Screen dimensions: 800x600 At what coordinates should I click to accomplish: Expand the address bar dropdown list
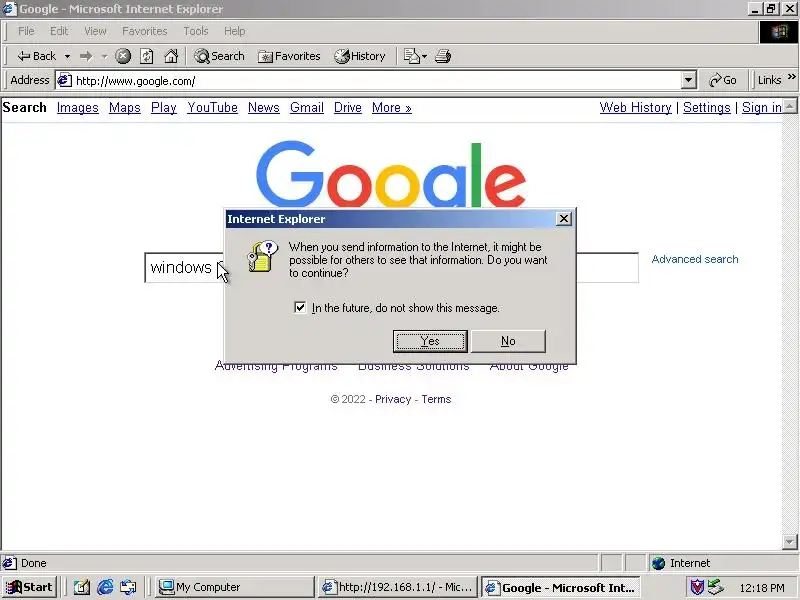click(x=689, y=80)
